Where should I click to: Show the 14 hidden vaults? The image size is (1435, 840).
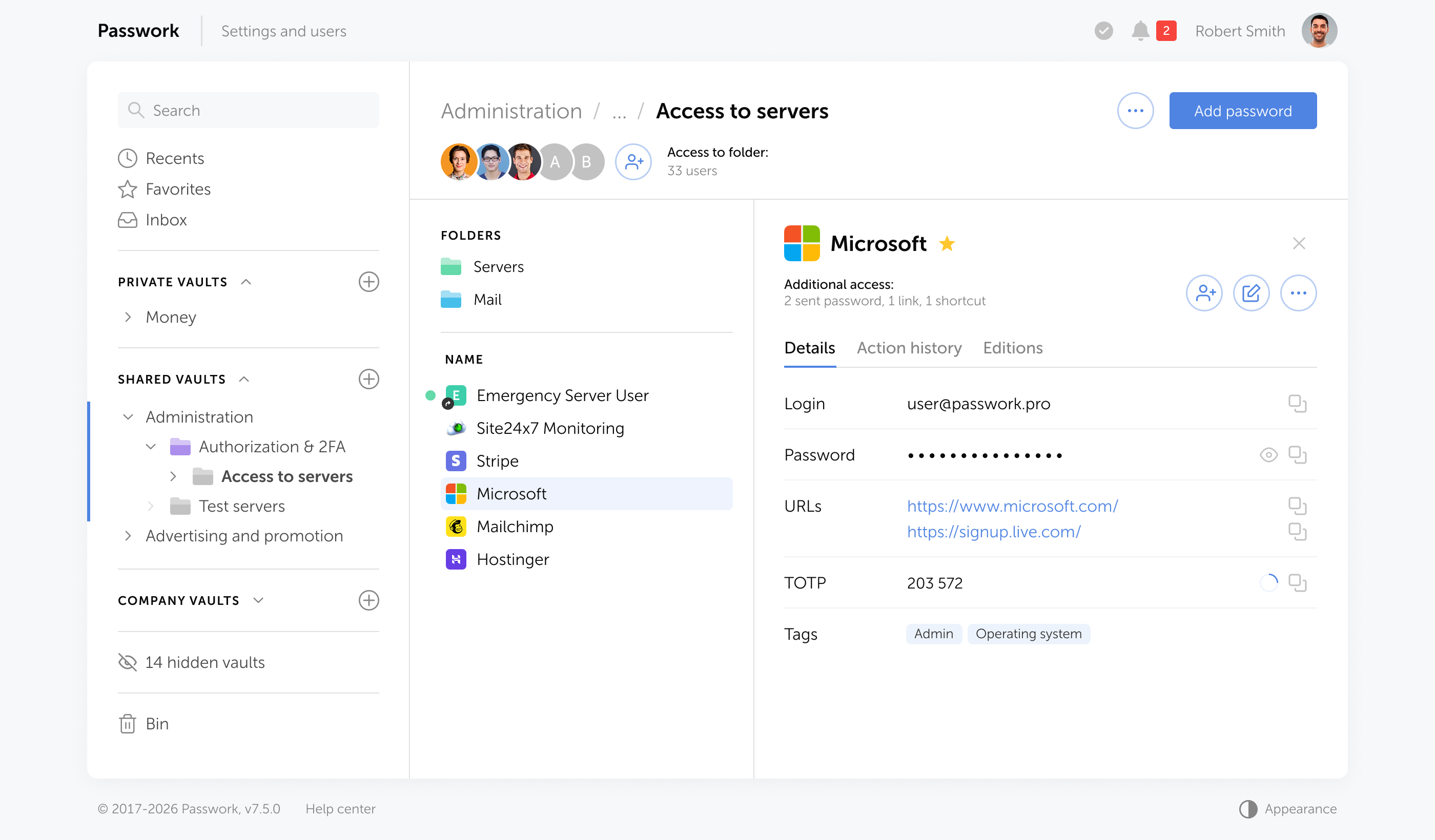pyautogui.click(x=205, y=662)
